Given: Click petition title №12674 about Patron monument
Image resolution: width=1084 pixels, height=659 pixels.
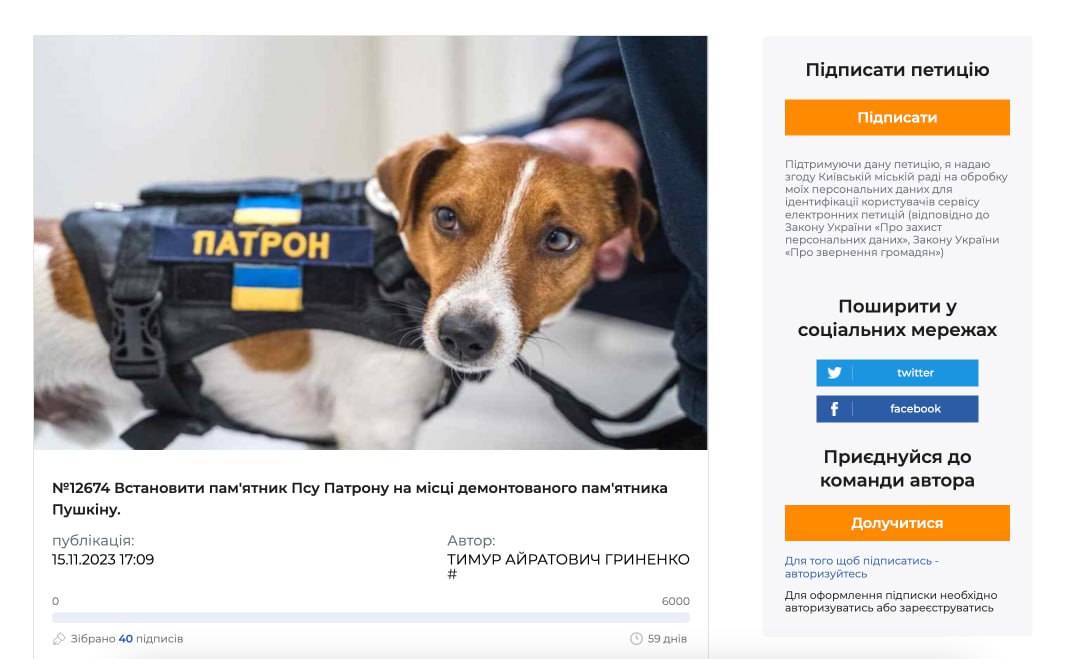Looking at the screenshot, I should pos(360,499).
